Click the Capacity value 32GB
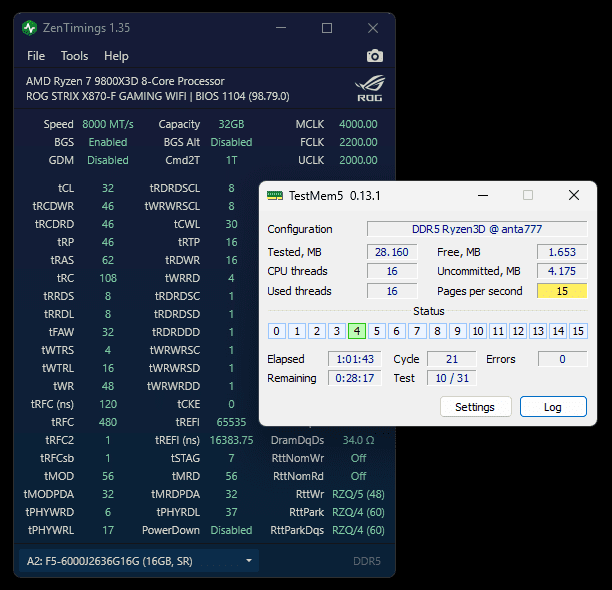 click(231, 124)
